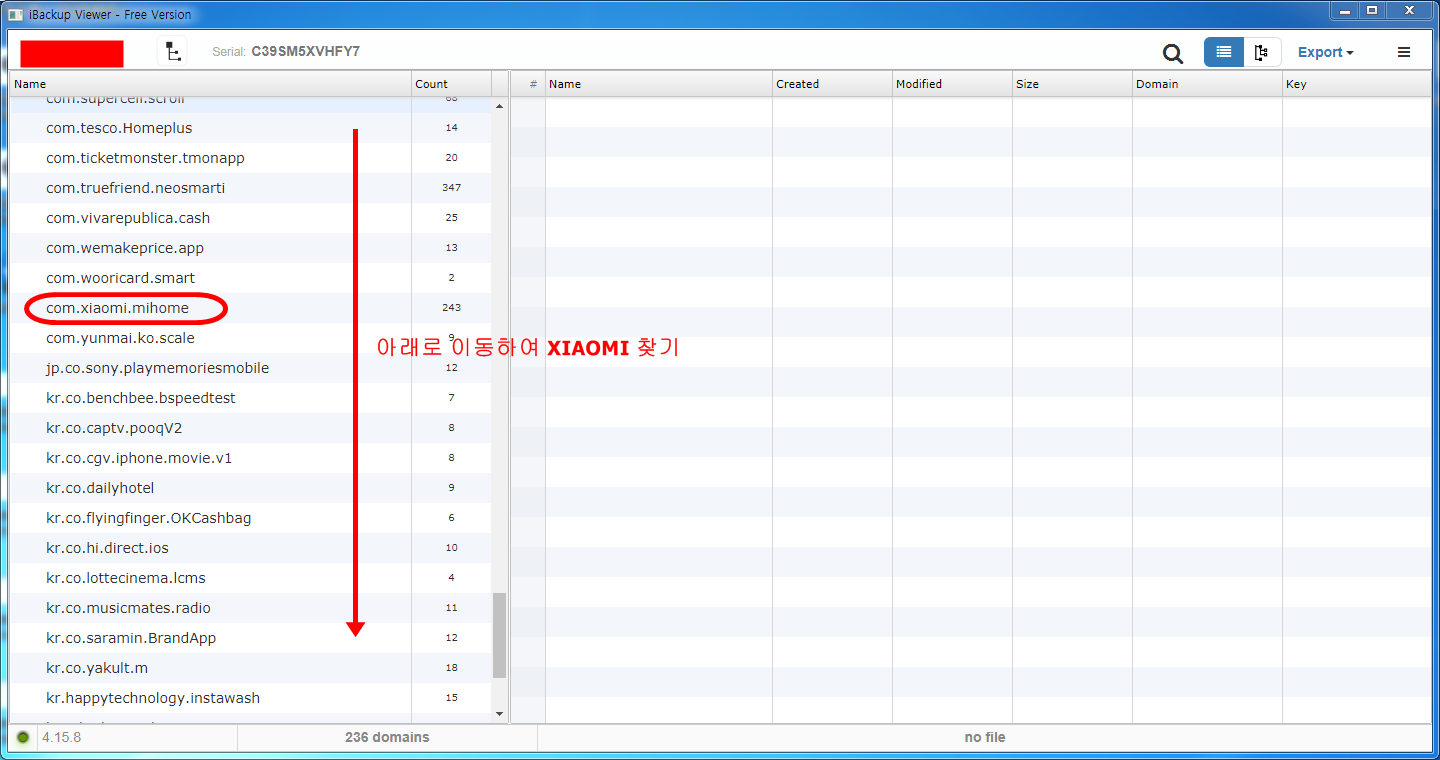Image resolution: width=1440 pixels, height=760 pixels.
Task: Click the 236 domains status text
Action: pyautogui.click(x=387, y=737)
